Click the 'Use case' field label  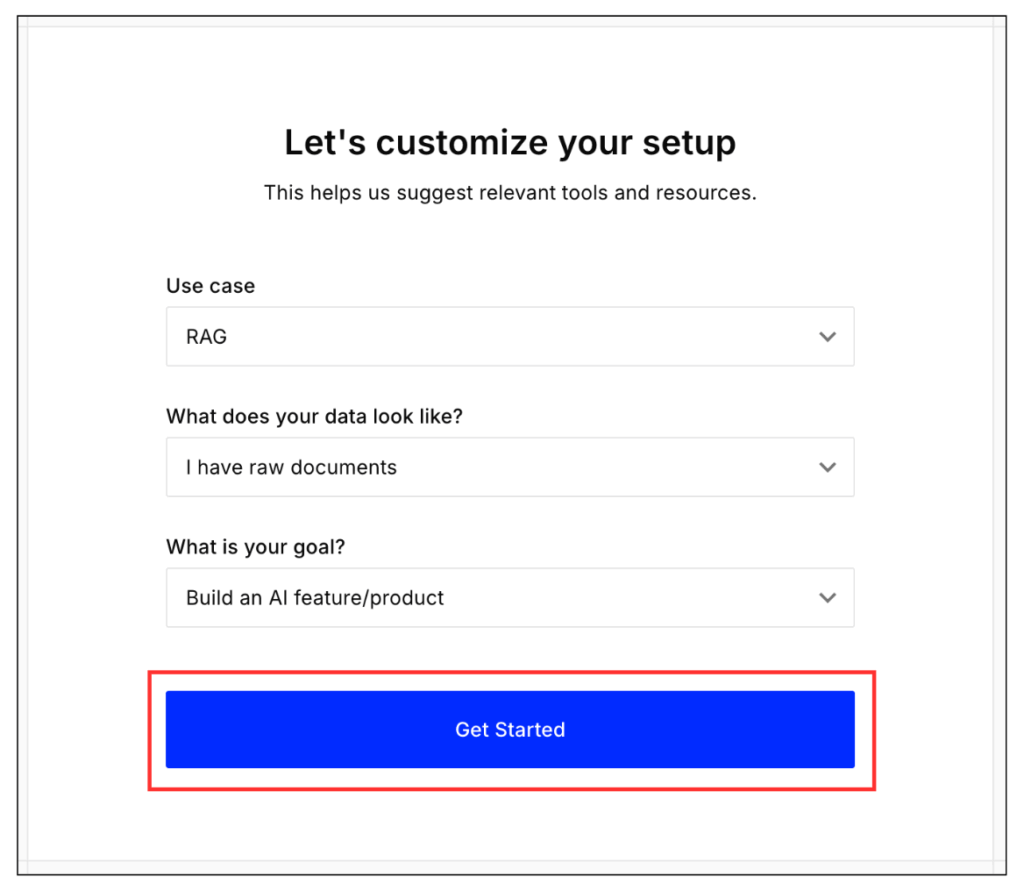coord(210,286)
